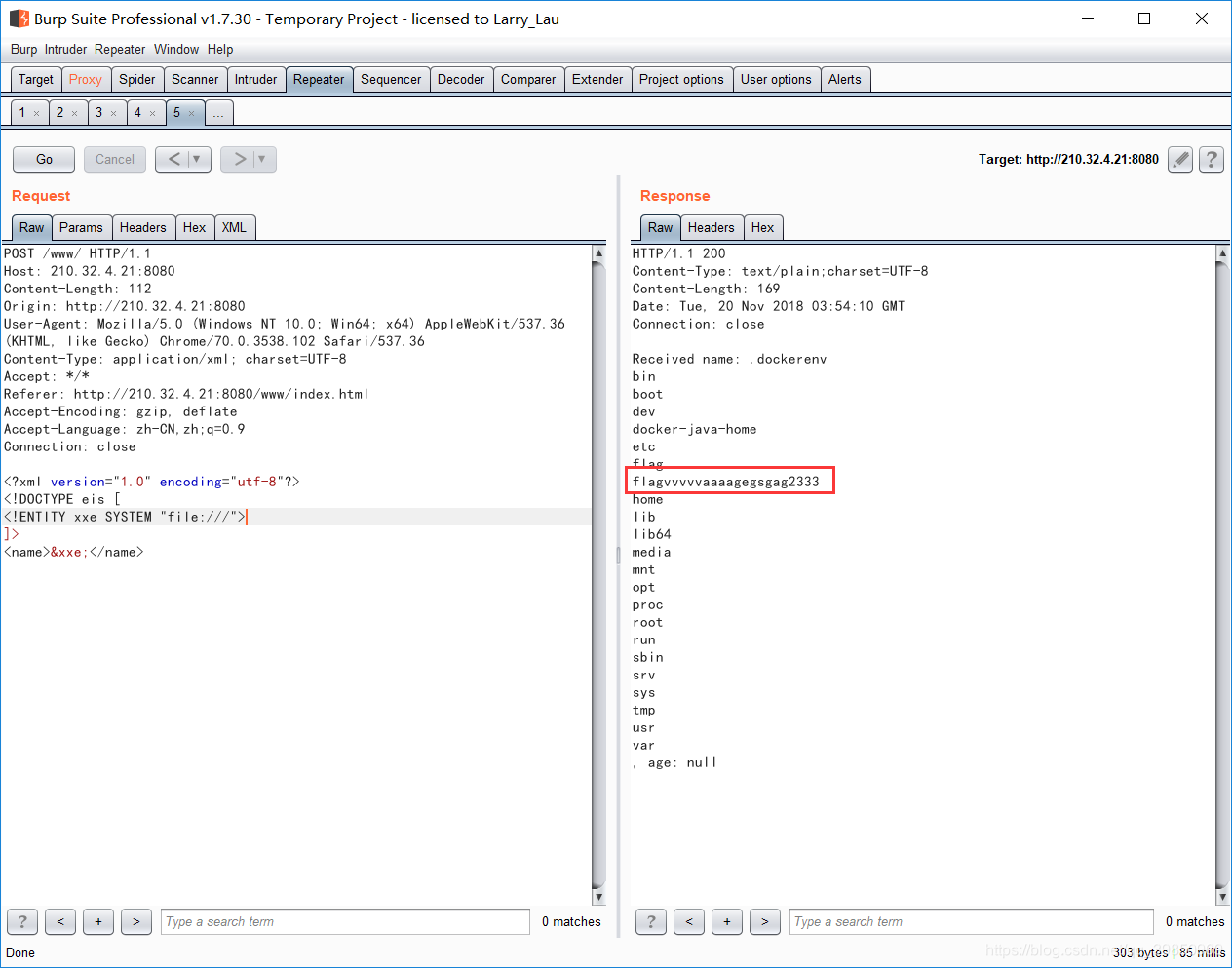
Task: Open the Alerts tab
Action: [845, 80]
